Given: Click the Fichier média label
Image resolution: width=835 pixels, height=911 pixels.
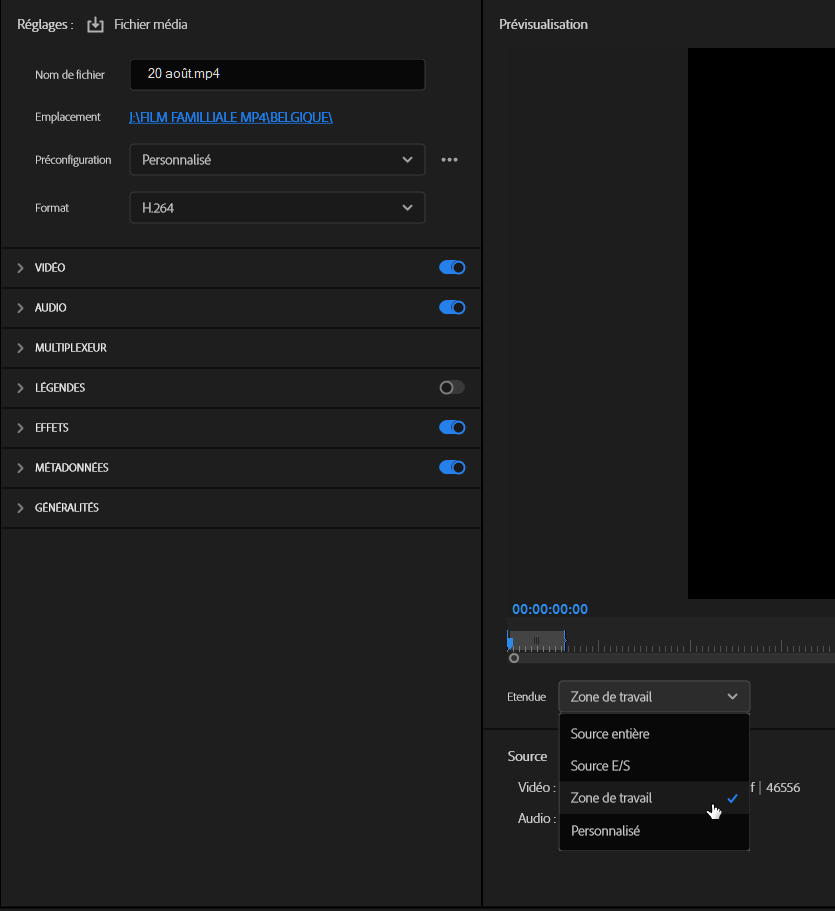Looking at the screenshot, I should pyautogui.click(x=150, y=24).
